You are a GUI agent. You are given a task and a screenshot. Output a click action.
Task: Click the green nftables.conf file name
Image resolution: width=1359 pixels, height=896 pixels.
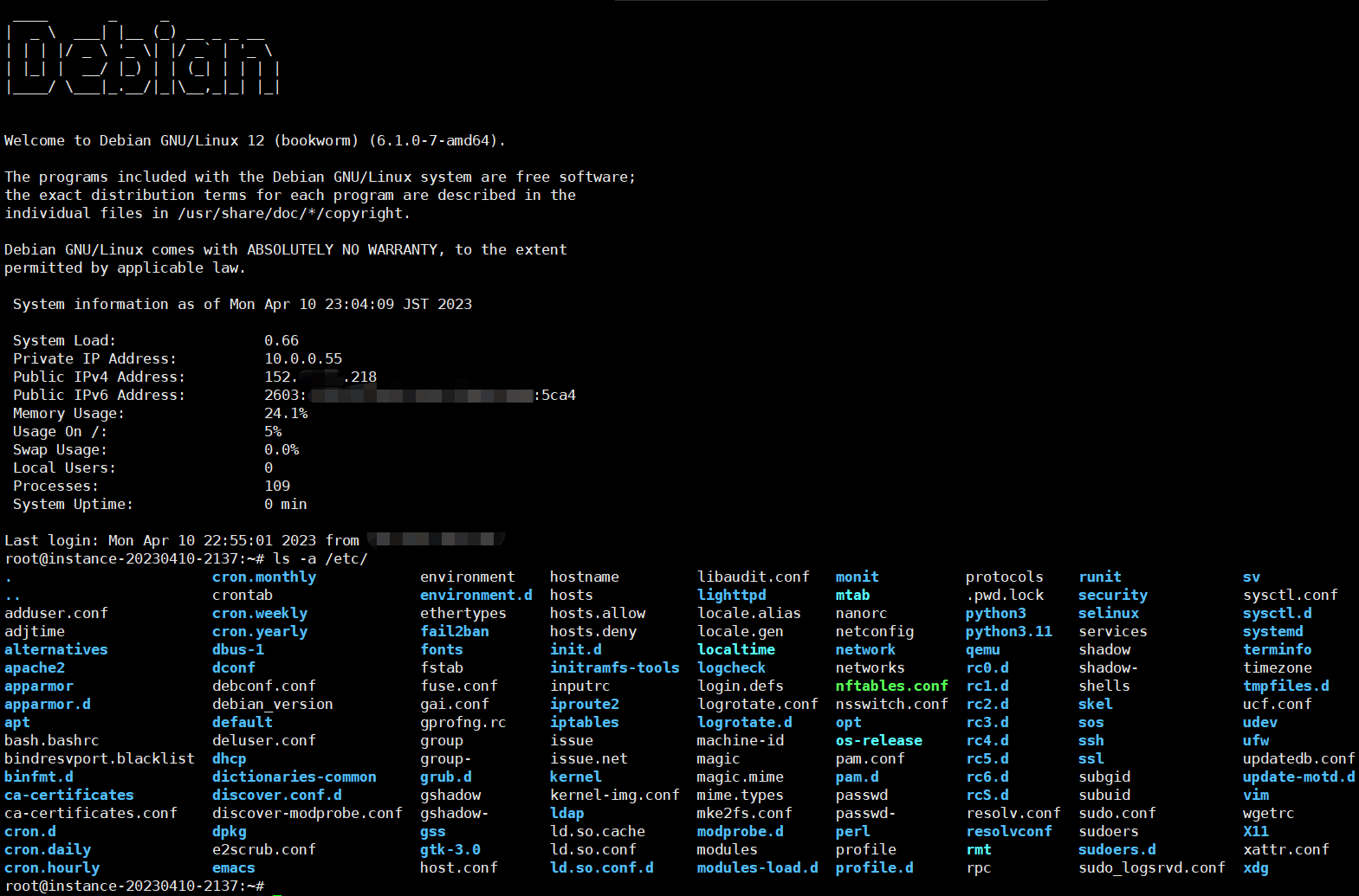(x=891, y=686)
